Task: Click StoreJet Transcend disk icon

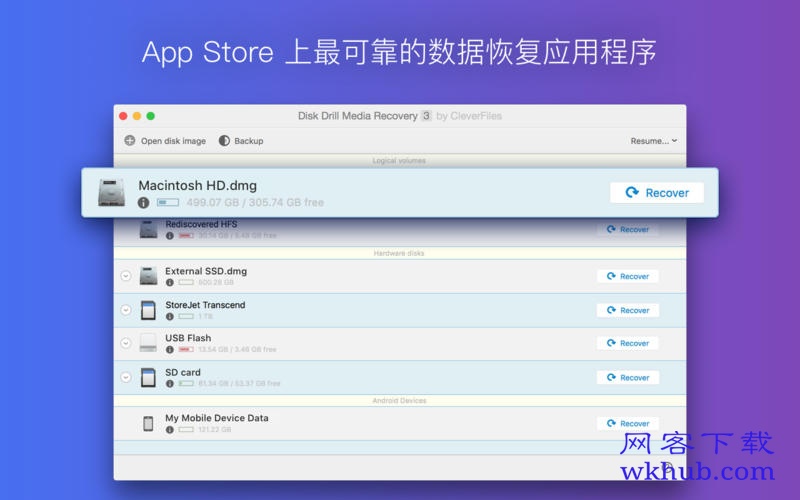Action: [148, 310]
